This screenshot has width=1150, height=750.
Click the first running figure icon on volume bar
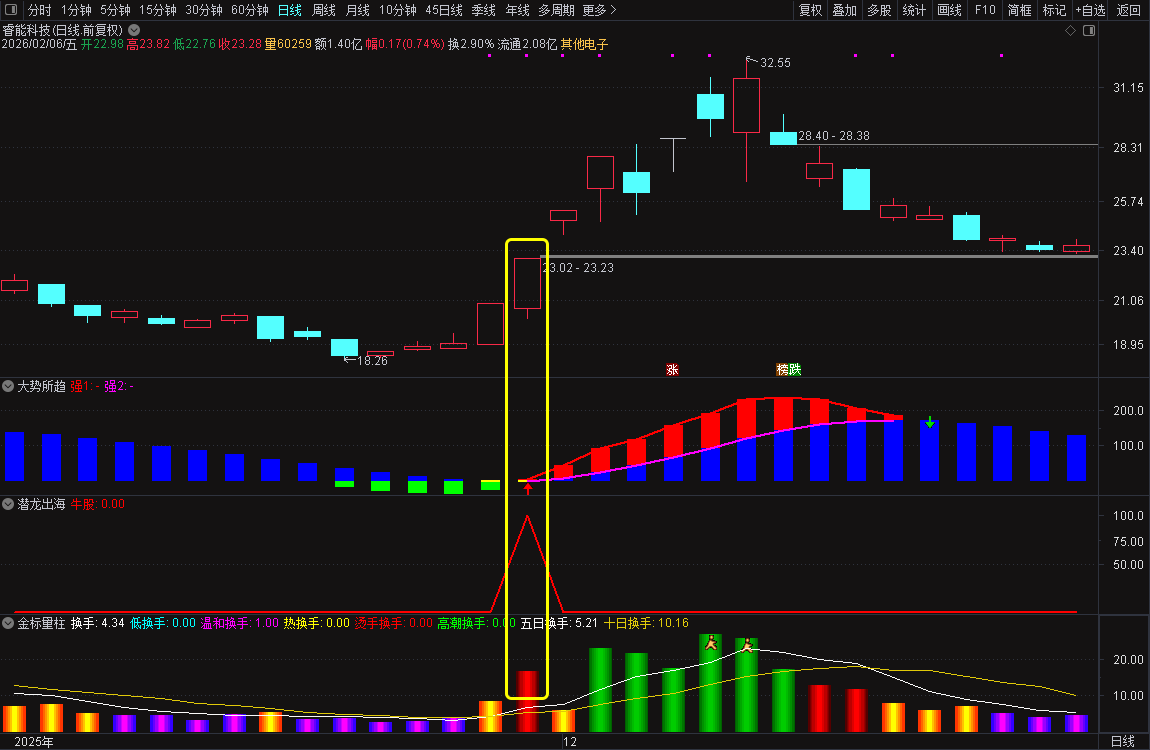710,644
